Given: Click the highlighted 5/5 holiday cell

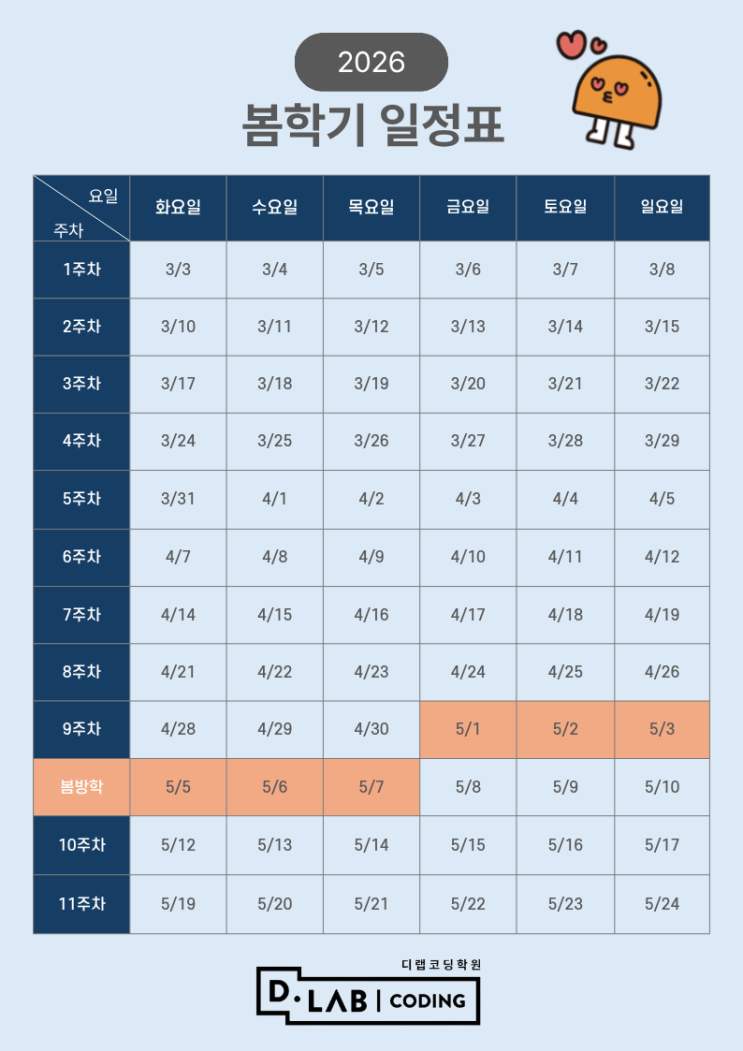Looking at the screenshot, I should click(x=178, y=787).
